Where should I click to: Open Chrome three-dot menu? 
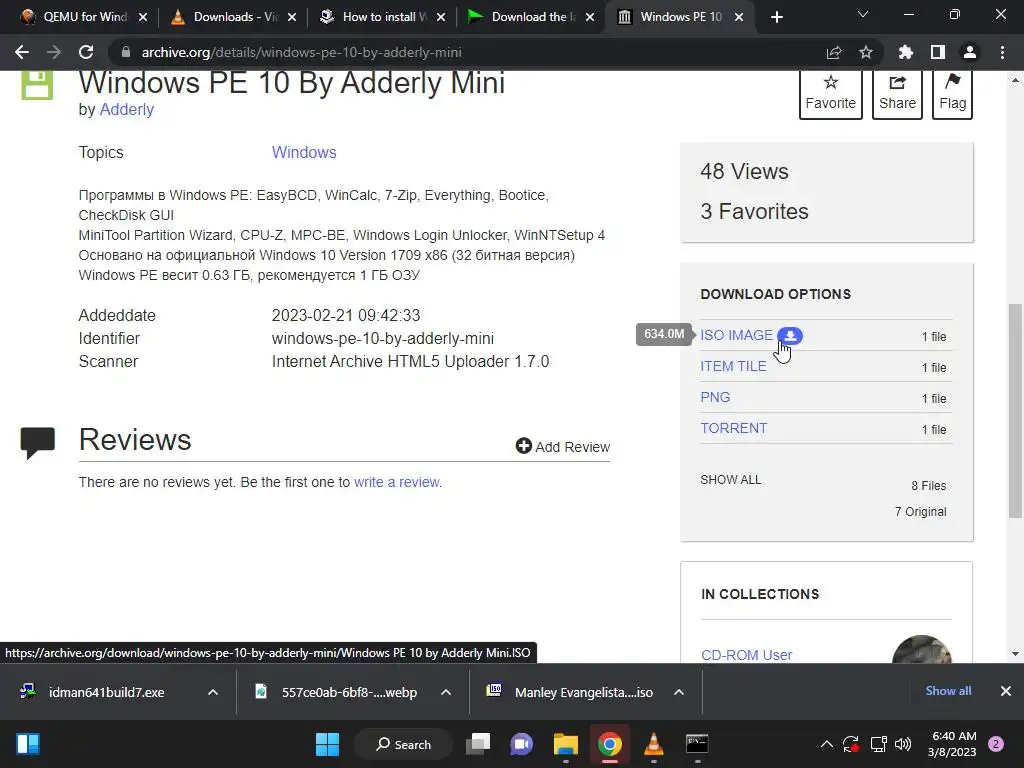coord(1002,52)
